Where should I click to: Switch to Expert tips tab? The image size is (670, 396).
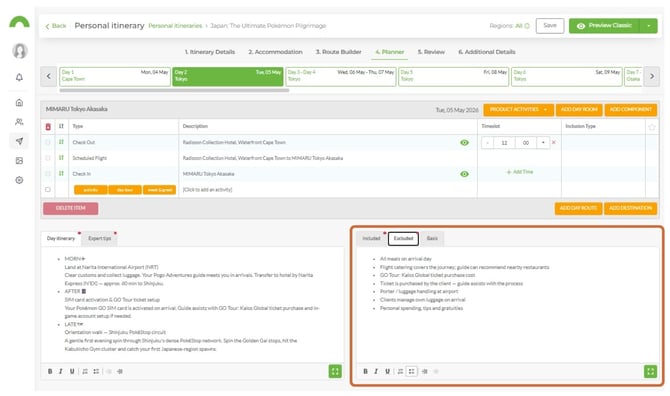click(100, 238)
